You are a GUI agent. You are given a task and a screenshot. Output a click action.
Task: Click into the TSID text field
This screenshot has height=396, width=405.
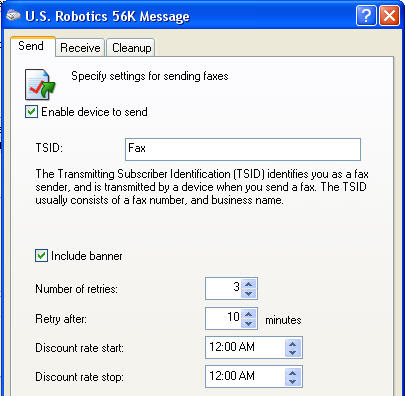tap(243, 149)
